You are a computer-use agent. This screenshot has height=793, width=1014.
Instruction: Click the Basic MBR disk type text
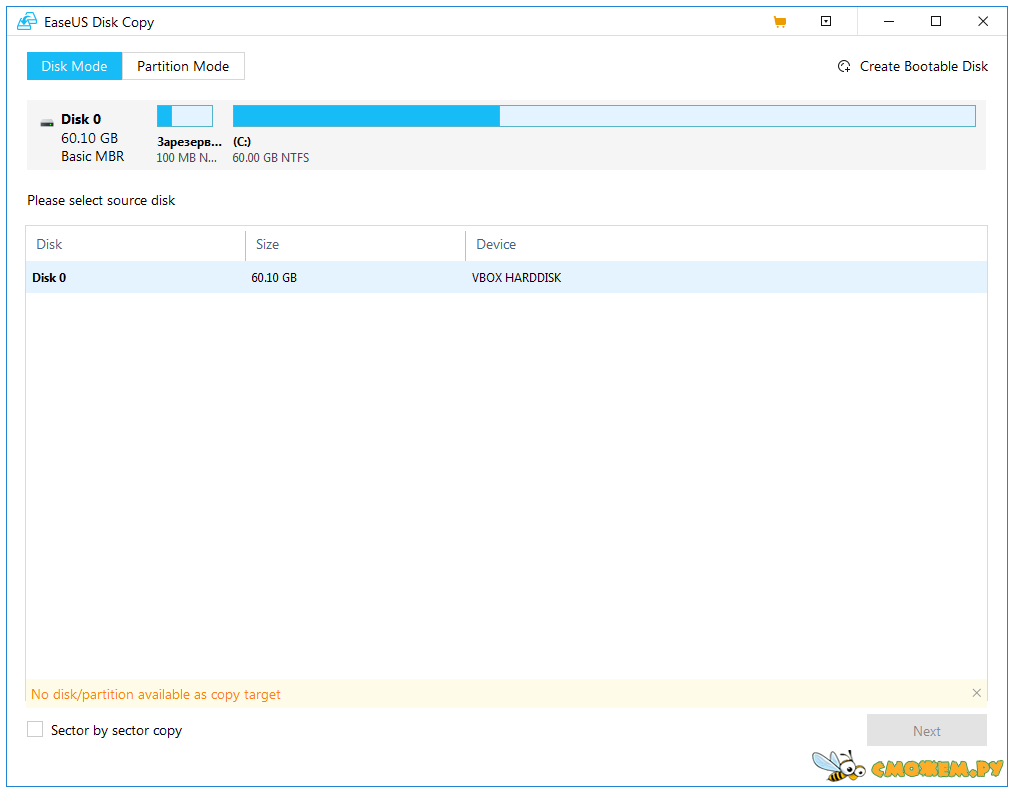[92, 157]
